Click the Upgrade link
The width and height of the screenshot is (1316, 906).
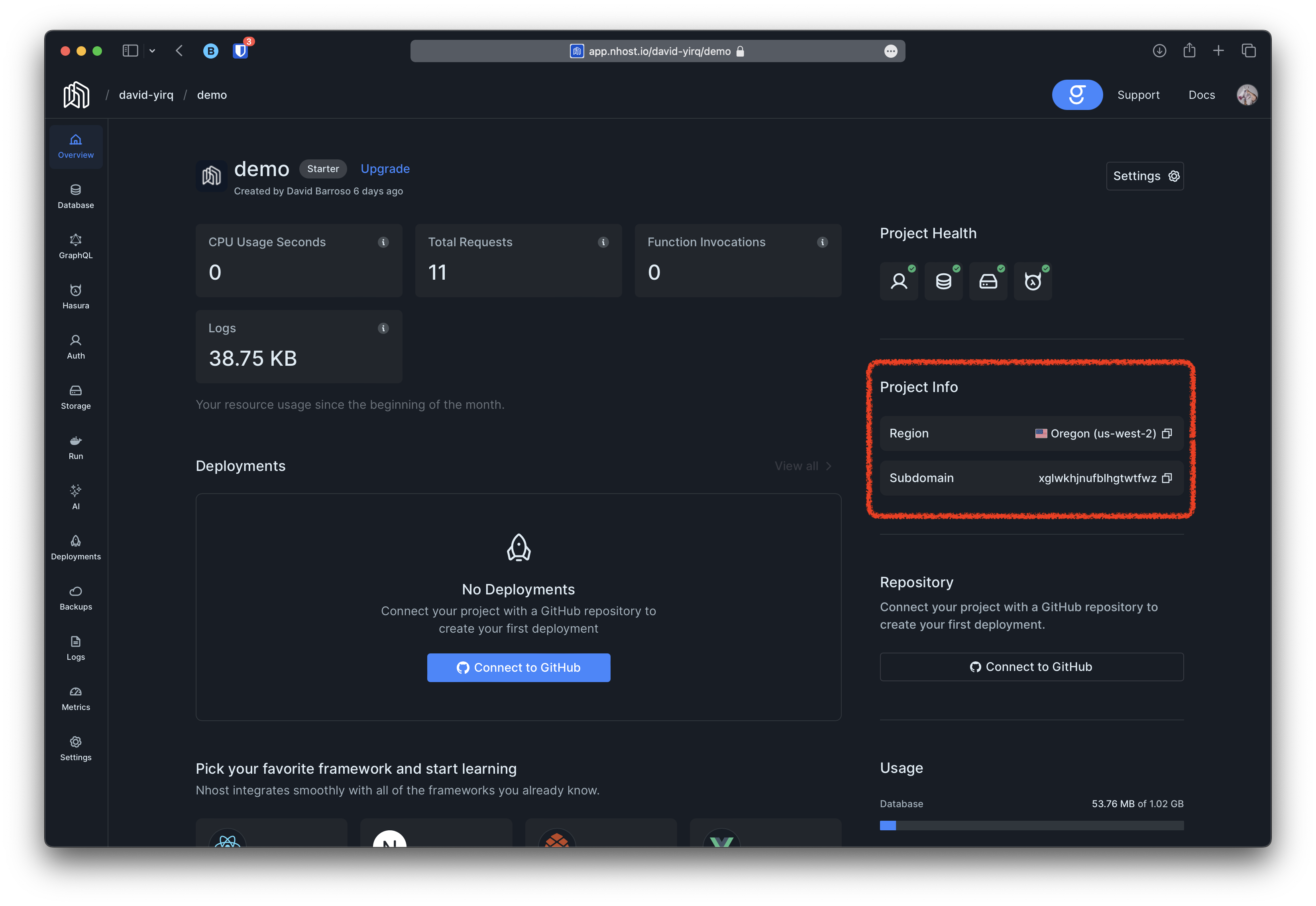(x=385, y=169)
